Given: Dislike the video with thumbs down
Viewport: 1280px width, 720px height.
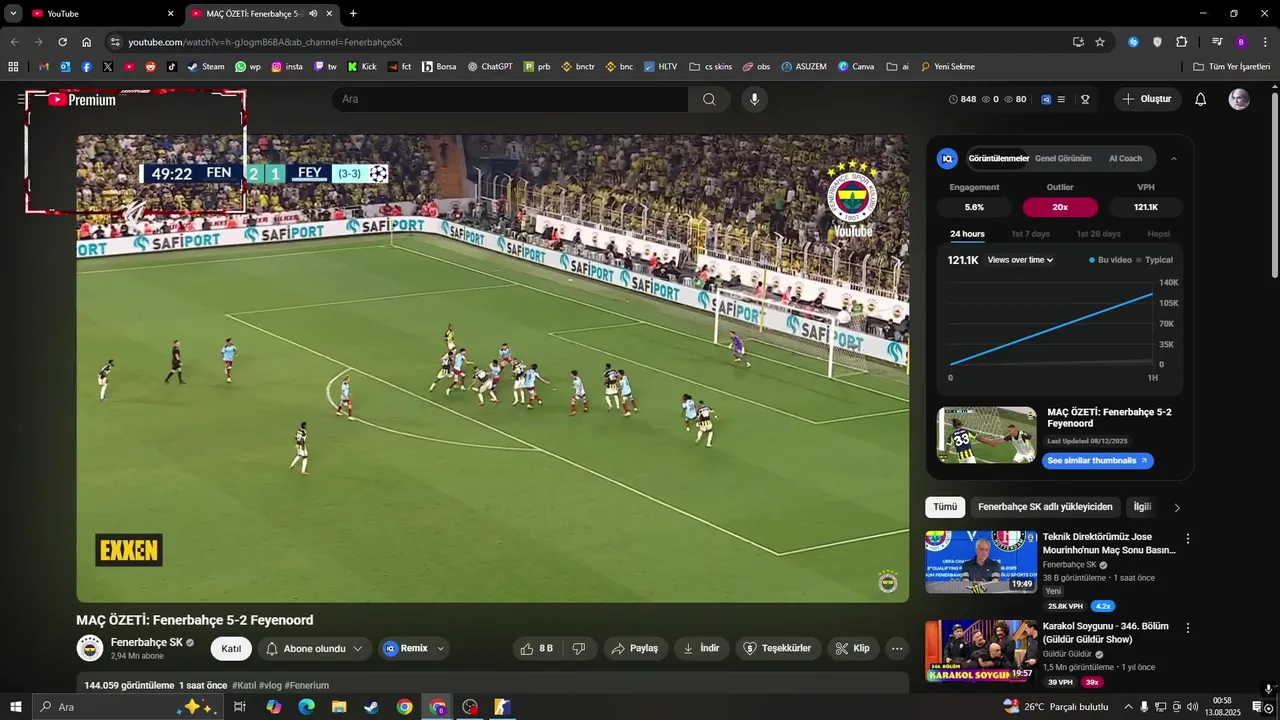Looking at the screenshot, I should (x=579, y=648).
